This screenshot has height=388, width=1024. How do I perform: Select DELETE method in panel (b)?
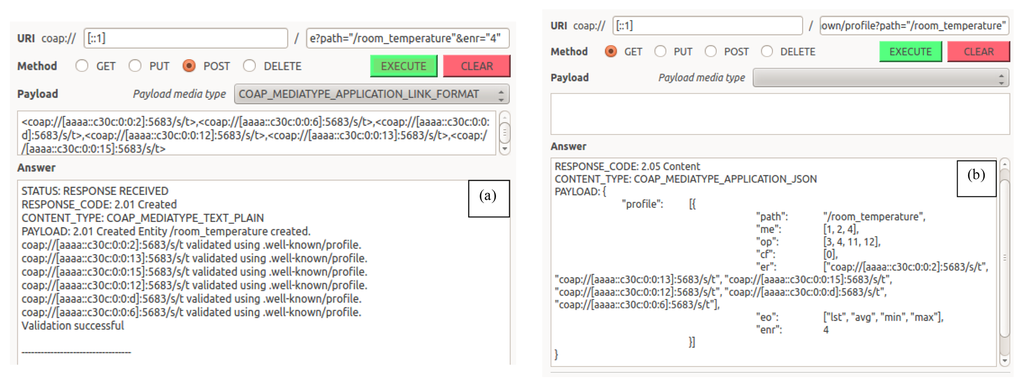(x=767, y=52)
